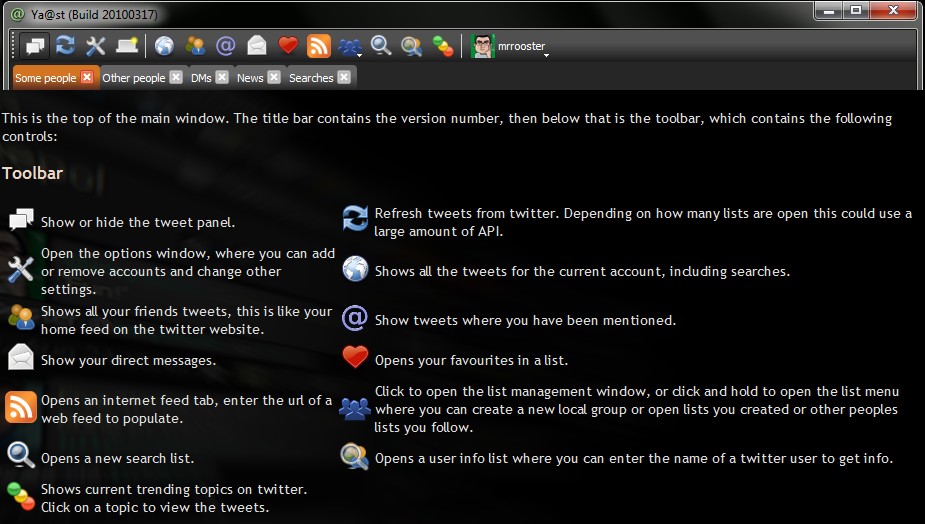Click the 'Toolbar' heading
Viewport: 925px width, 524px height.
point(32,173)
